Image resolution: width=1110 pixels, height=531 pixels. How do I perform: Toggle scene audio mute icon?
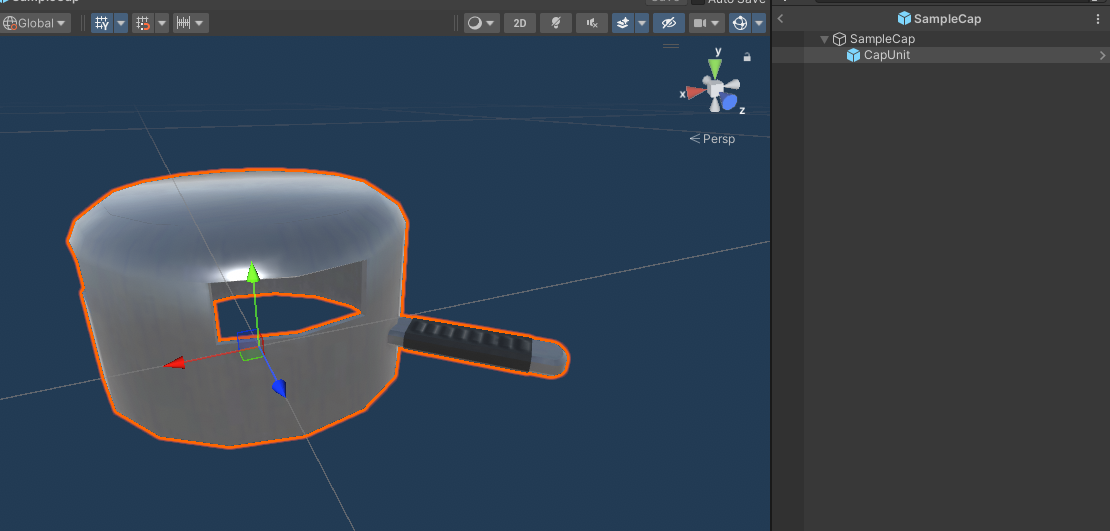[x=592, y=23]
